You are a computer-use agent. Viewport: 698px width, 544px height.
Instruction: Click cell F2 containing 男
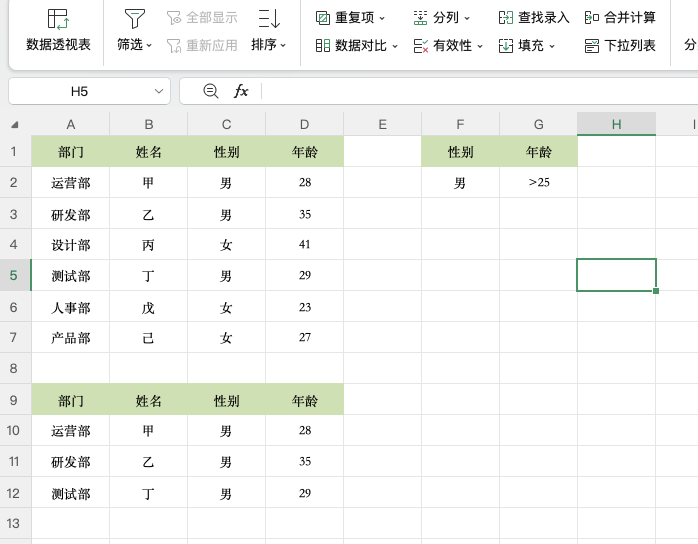tap(460, 183)
